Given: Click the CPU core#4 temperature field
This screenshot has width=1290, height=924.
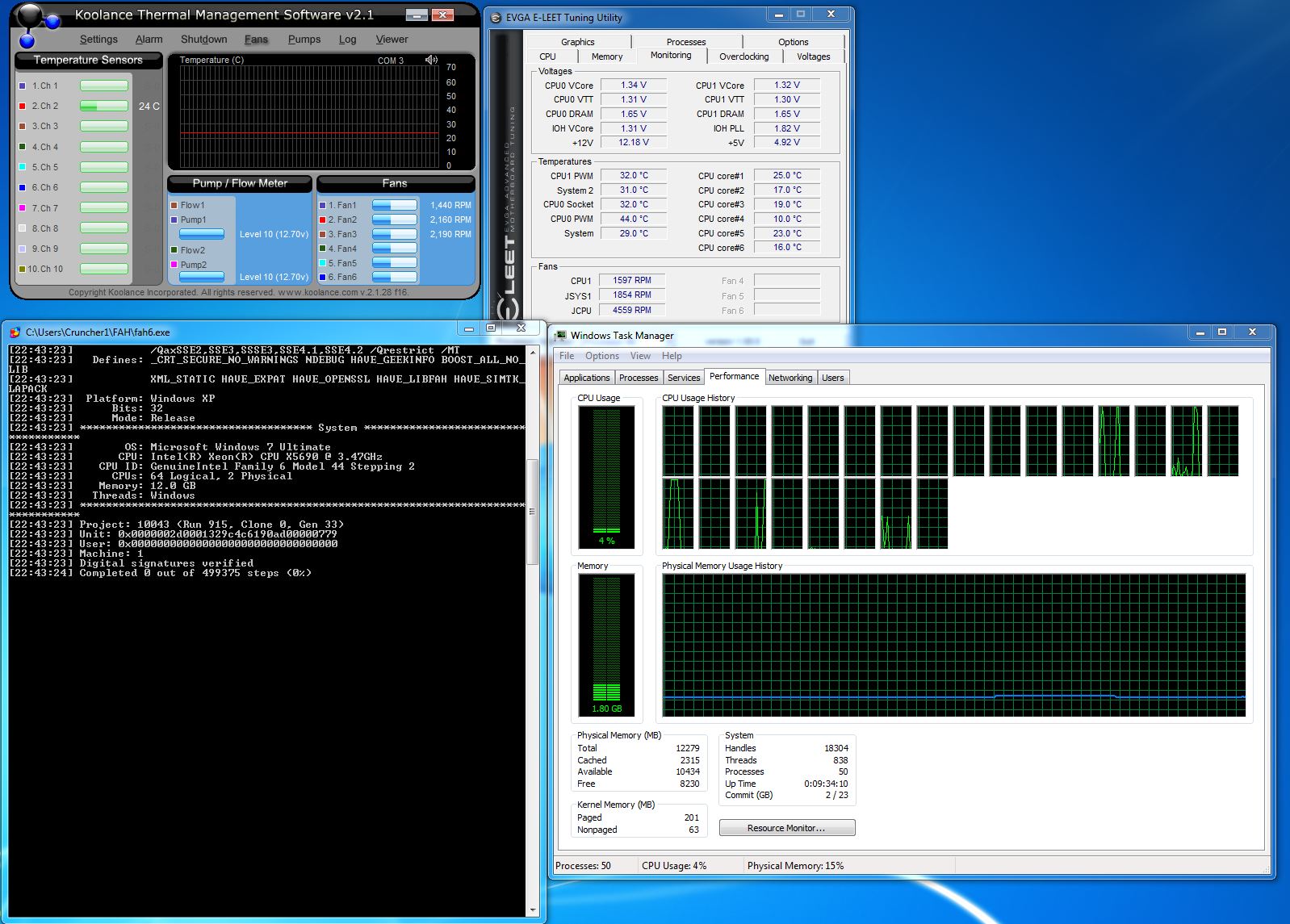Looking at the screenshot, I should (x=787, y=219).
